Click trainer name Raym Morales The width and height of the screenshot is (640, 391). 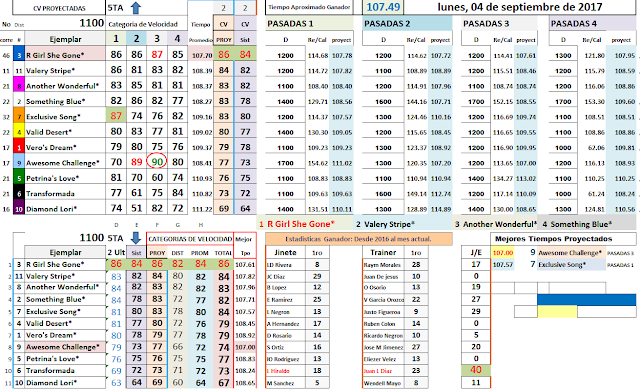coord(382,265)
